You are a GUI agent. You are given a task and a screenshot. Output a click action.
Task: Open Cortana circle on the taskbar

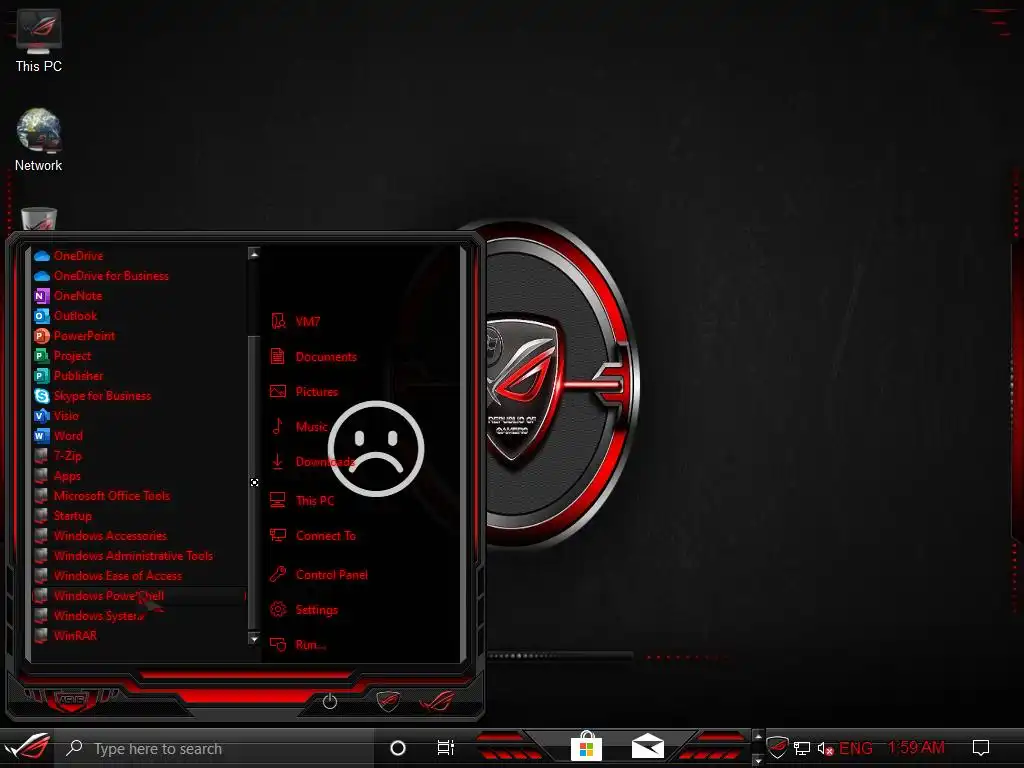click(x=398, y=748)
